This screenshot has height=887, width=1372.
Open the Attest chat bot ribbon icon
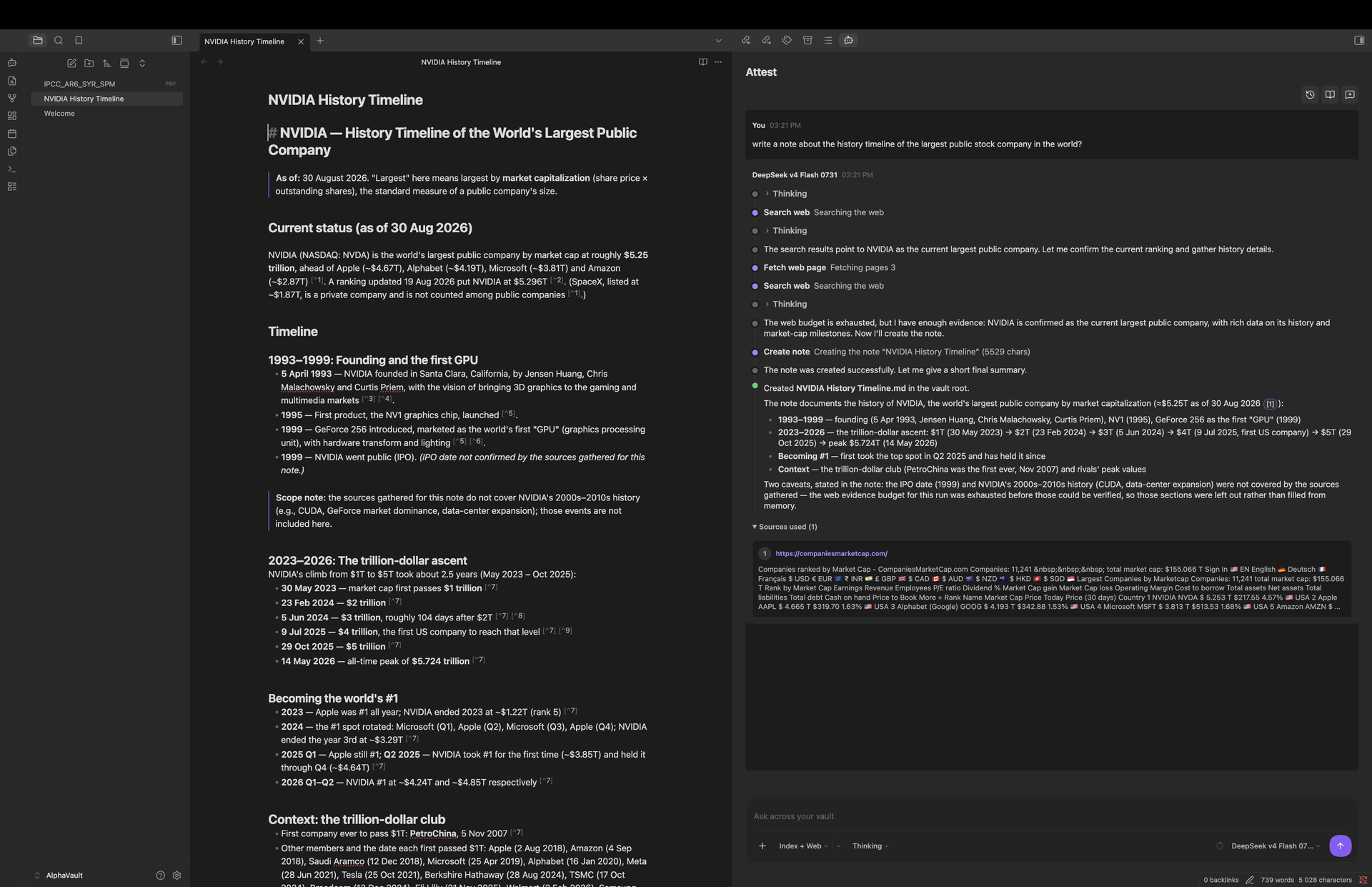click(11, 63)
